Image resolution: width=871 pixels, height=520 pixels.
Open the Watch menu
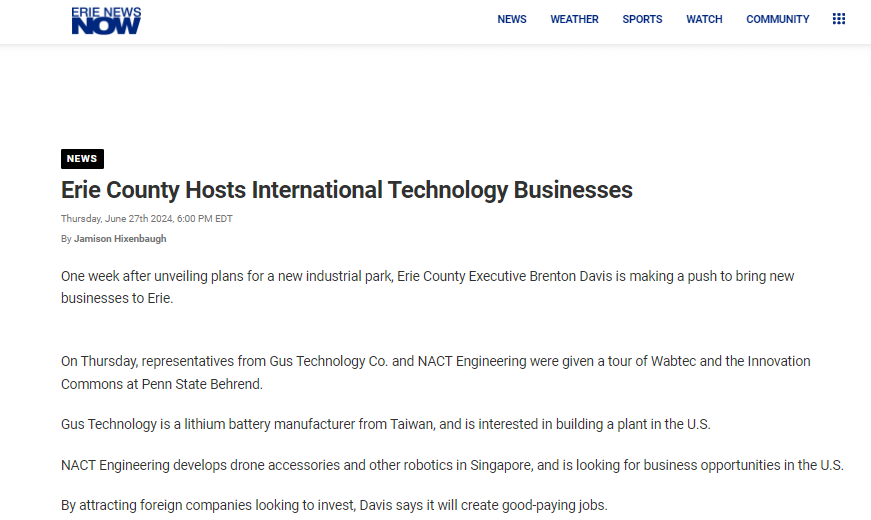pos(704,19)
